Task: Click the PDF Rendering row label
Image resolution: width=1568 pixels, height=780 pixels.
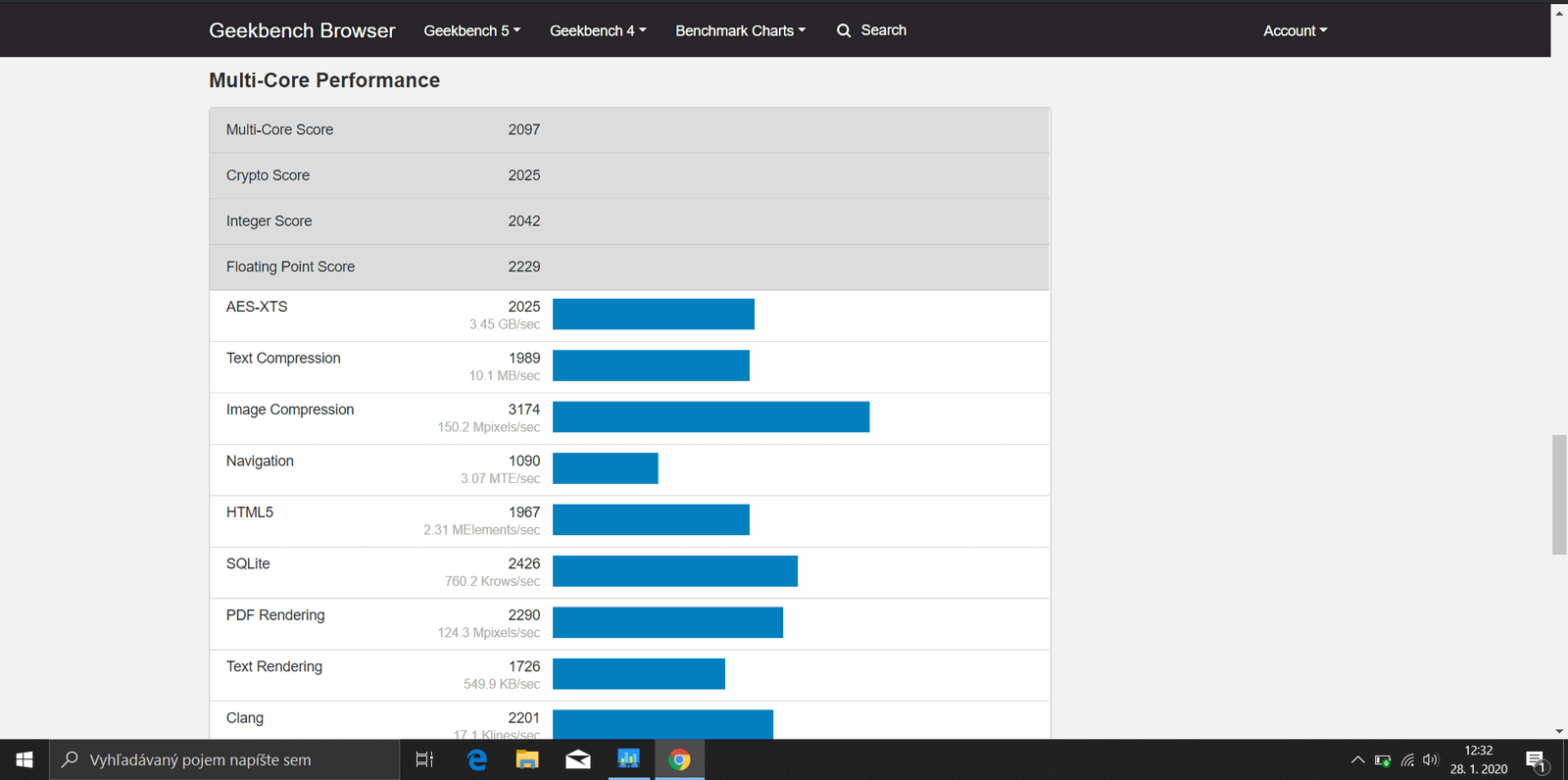Action: (275, 615)
